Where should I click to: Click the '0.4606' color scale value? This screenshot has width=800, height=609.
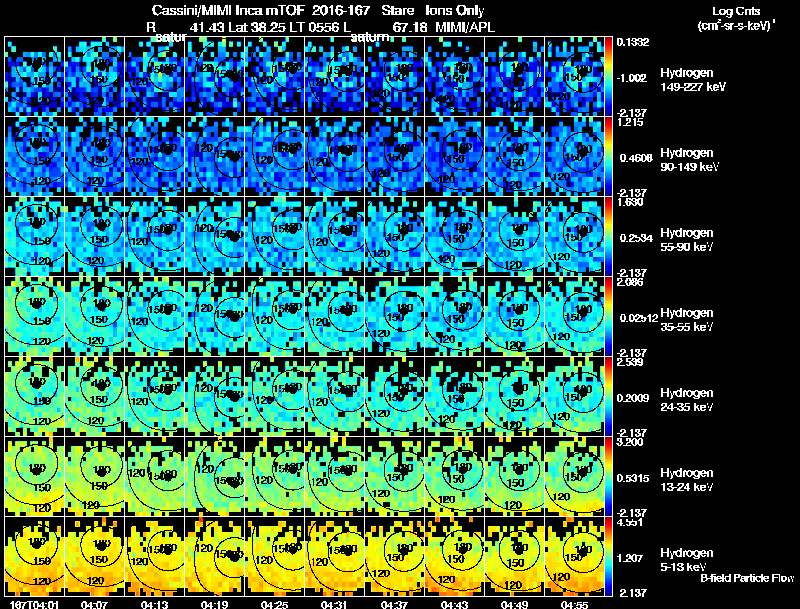636,158
